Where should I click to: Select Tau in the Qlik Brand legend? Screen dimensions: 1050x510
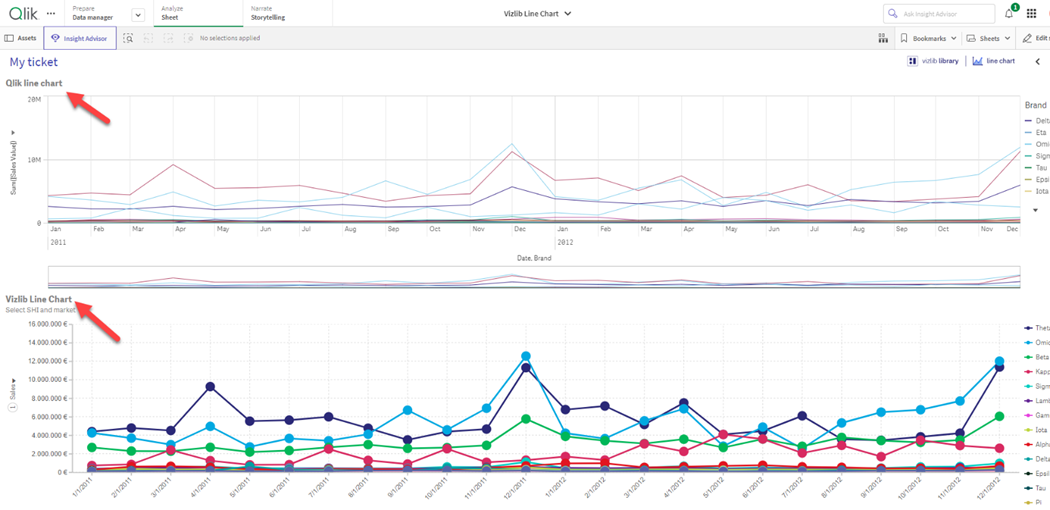pyautogui.click(x=1035, y=167)
